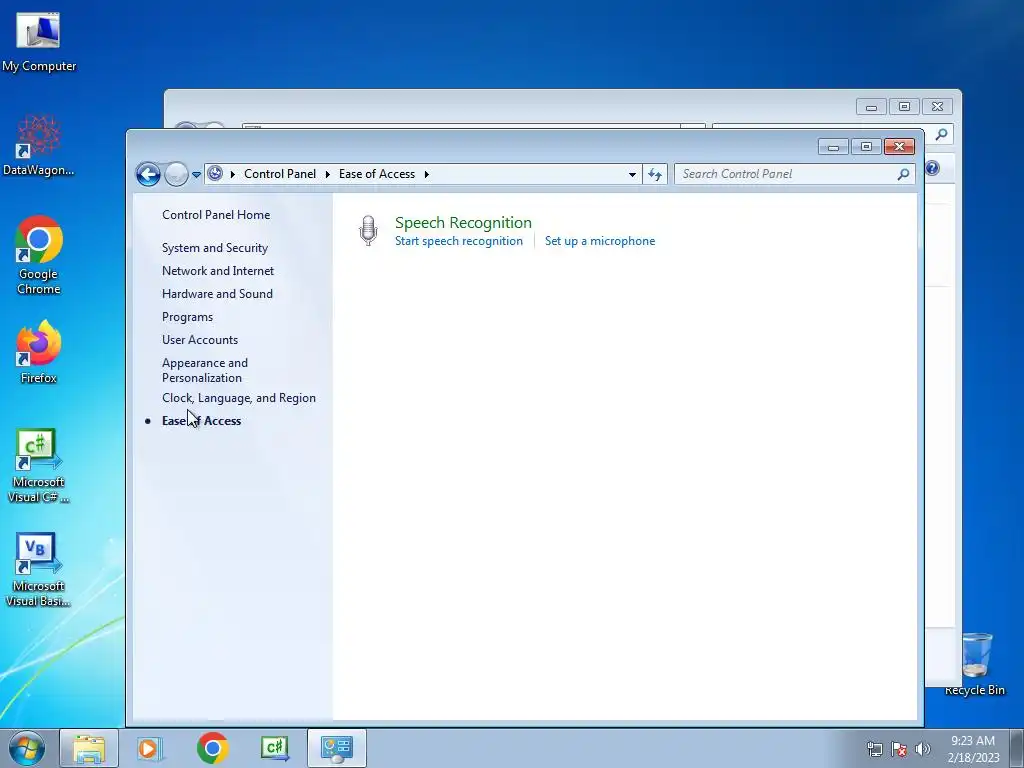1024x768 pixels.
Task: Open Clock, Language, and Region category
Action: [238, 398]
